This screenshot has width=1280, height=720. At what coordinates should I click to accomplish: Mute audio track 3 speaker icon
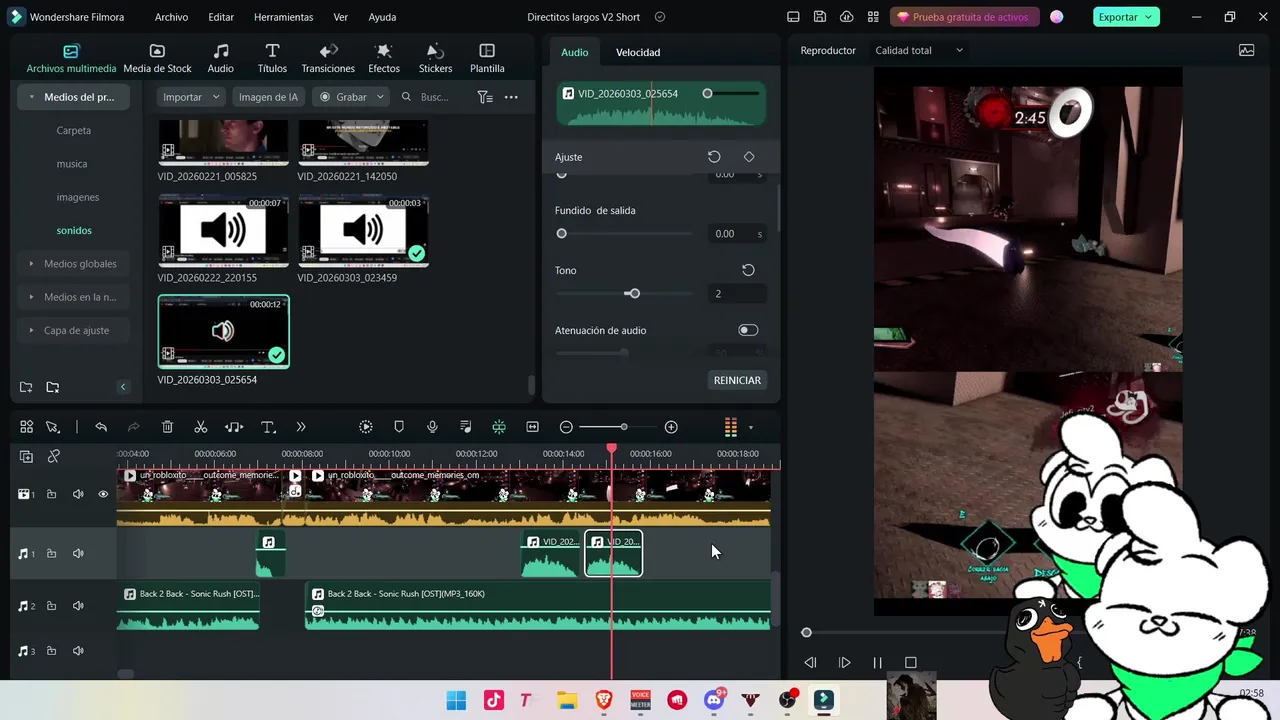tap(78, 651)
